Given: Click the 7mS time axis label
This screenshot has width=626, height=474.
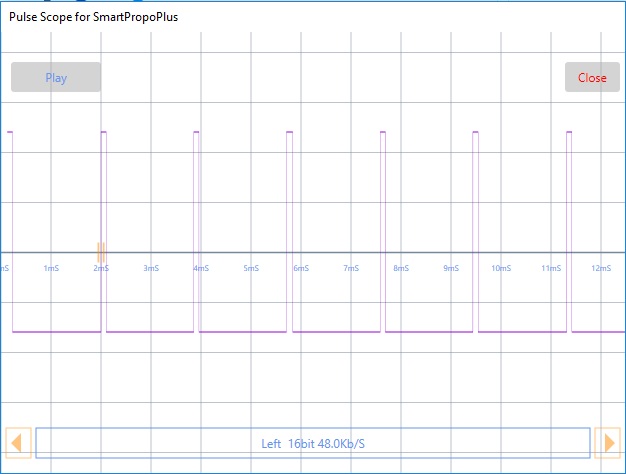Looking at the screenshot, I should (351, 268).
